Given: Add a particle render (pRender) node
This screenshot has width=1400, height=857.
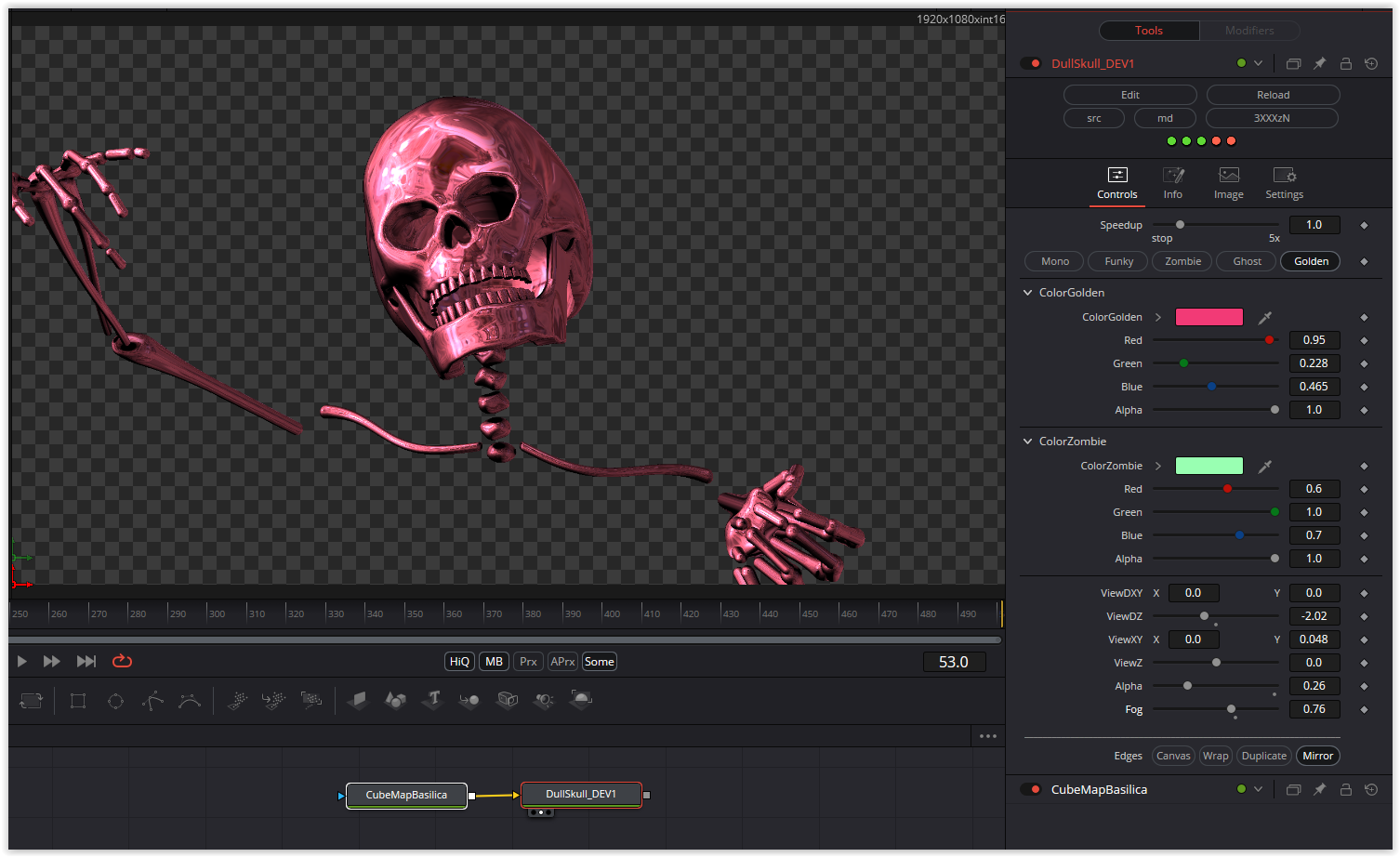Looking at the screenshot, I should pos(311,700).
